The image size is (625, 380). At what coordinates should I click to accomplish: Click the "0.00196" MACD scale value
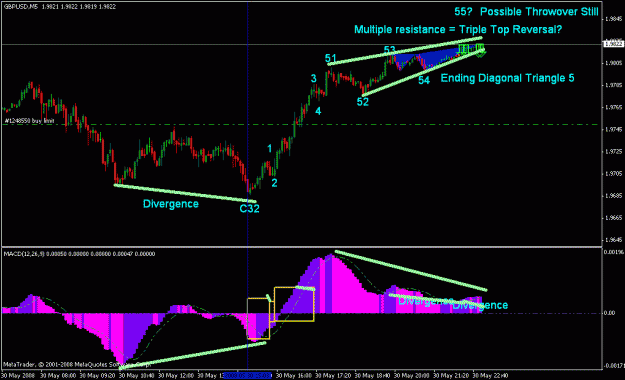click(614, 252)
